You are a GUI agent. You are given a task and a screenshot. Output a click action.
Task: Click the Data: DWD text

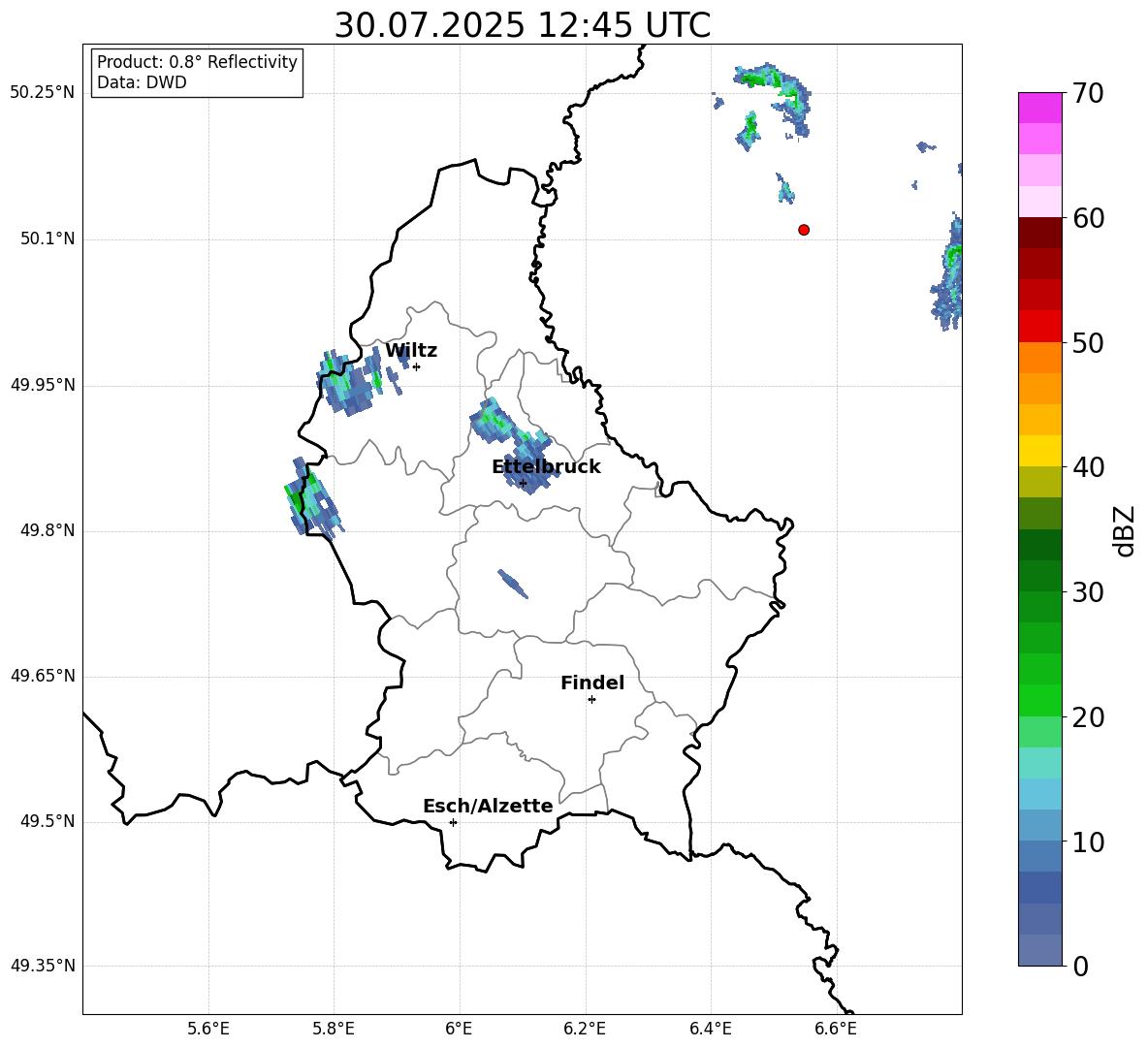click(142, 82)
